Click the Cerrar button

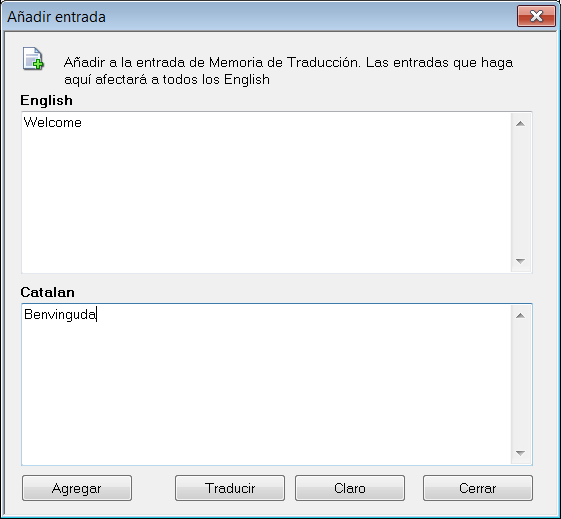(478, 488)
